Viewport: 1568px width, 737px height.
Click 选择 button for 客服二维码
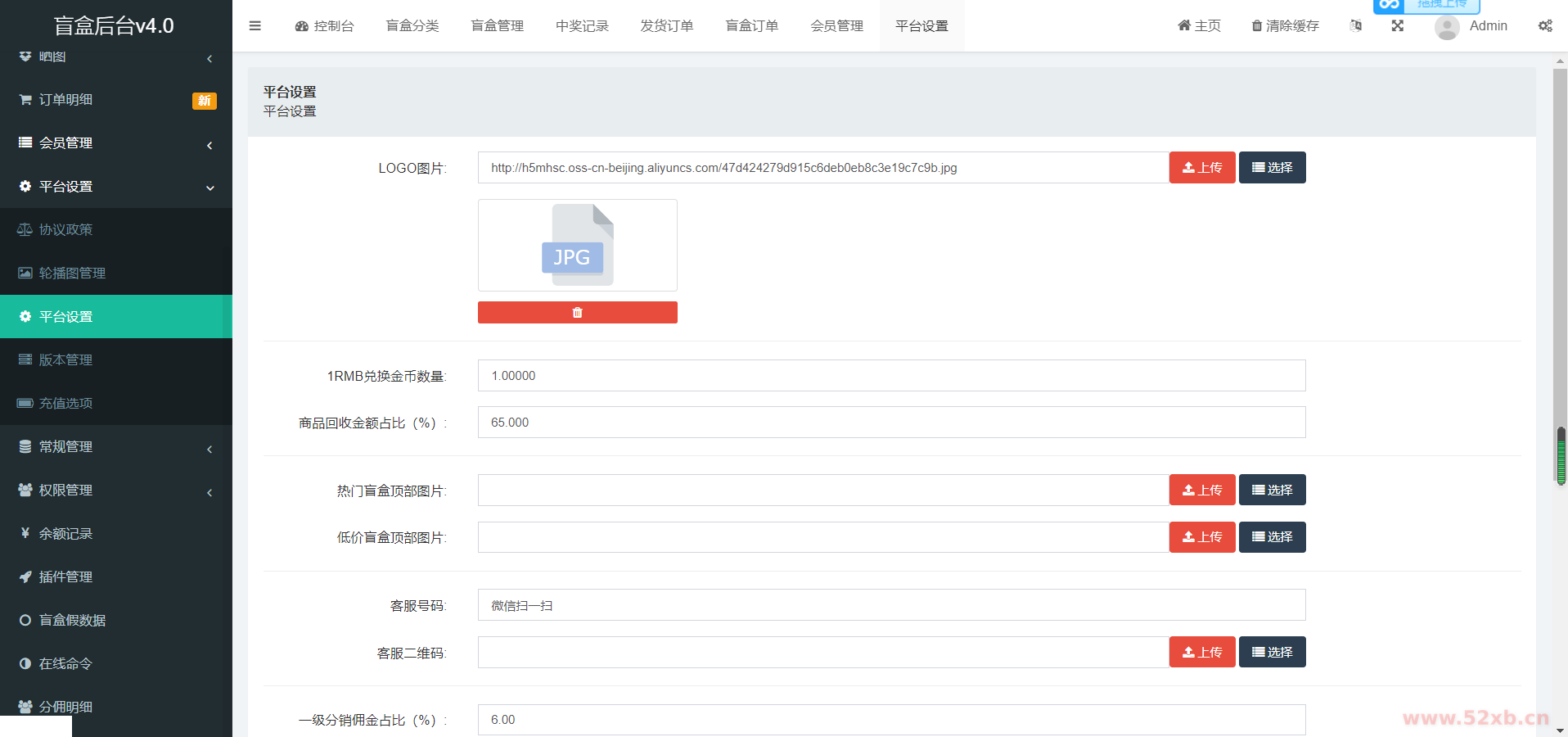pyautogui.click(x=1272, y=653)
